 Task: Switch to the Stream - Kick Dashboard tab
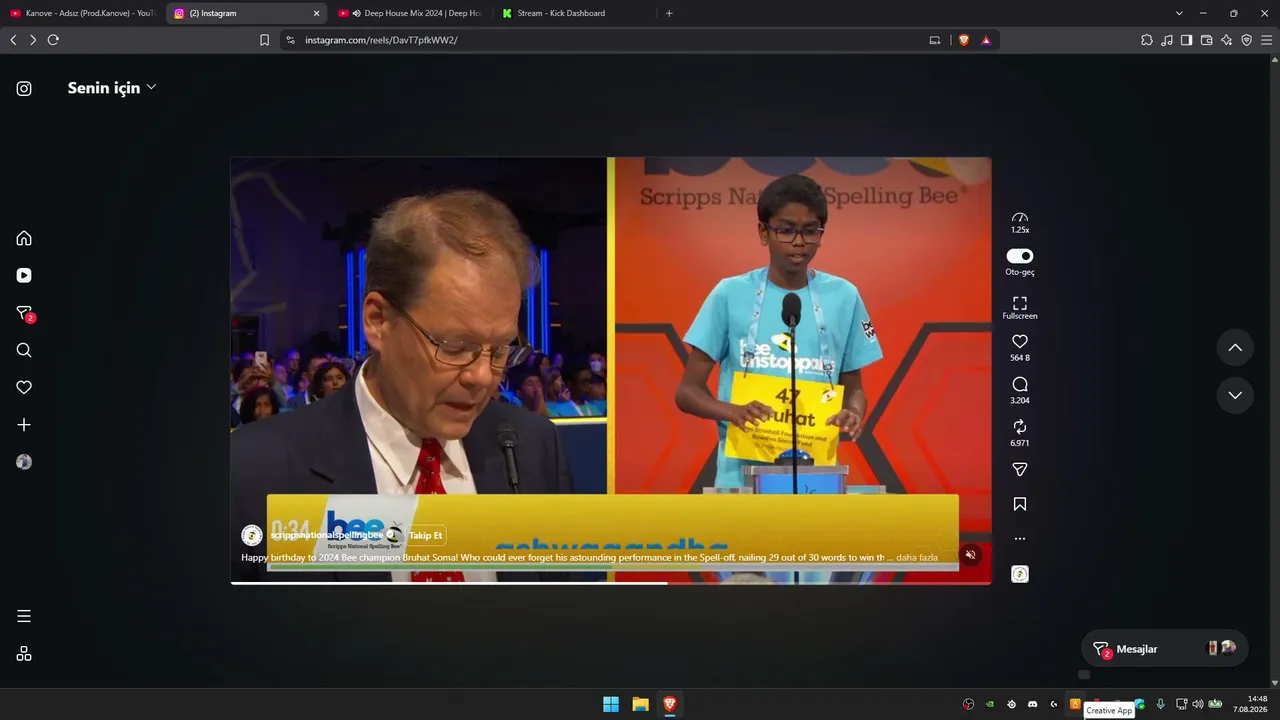tap(574, 13)
